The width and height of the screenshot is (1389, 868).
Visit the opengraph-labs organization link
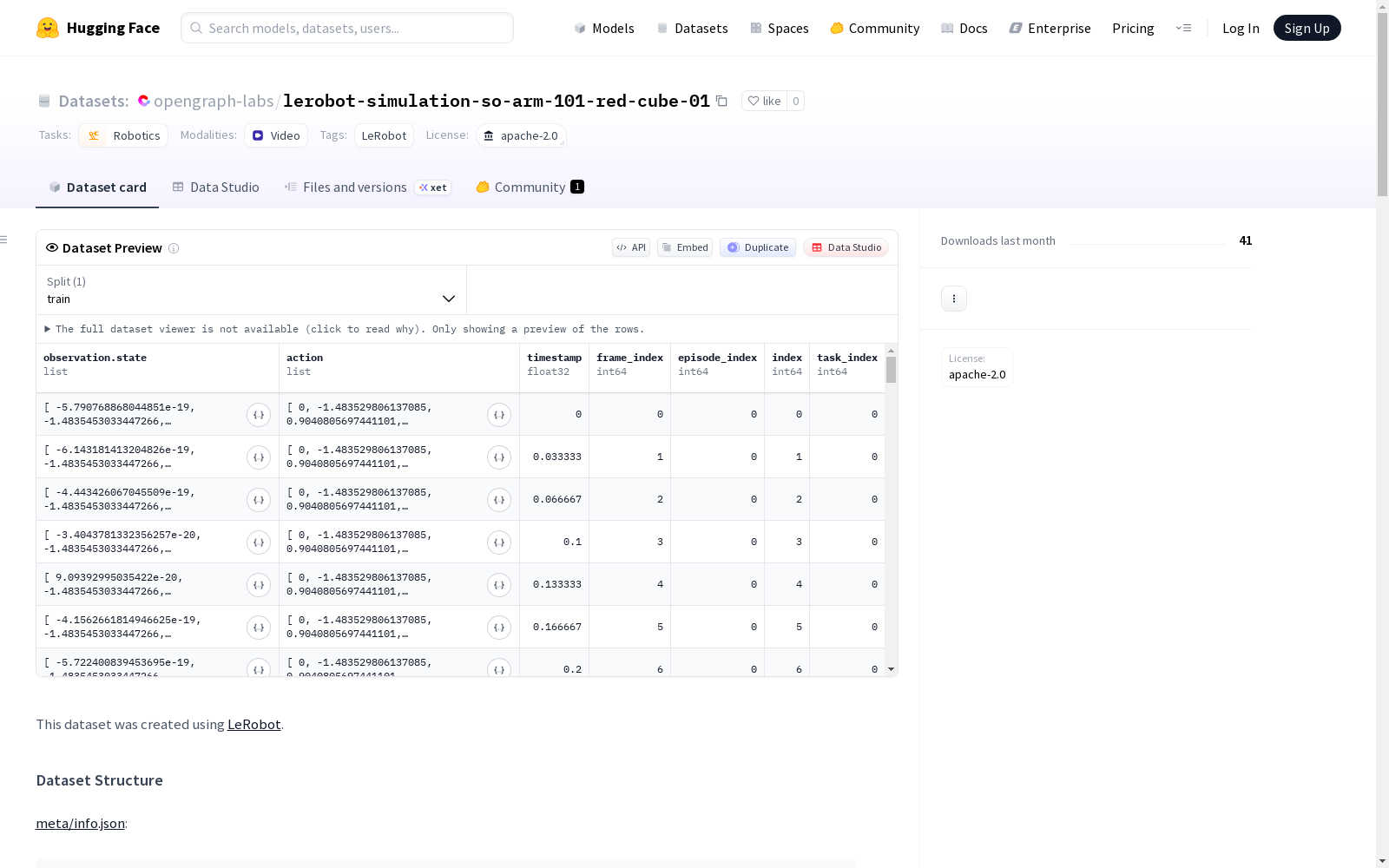click(x=214, y=101)
